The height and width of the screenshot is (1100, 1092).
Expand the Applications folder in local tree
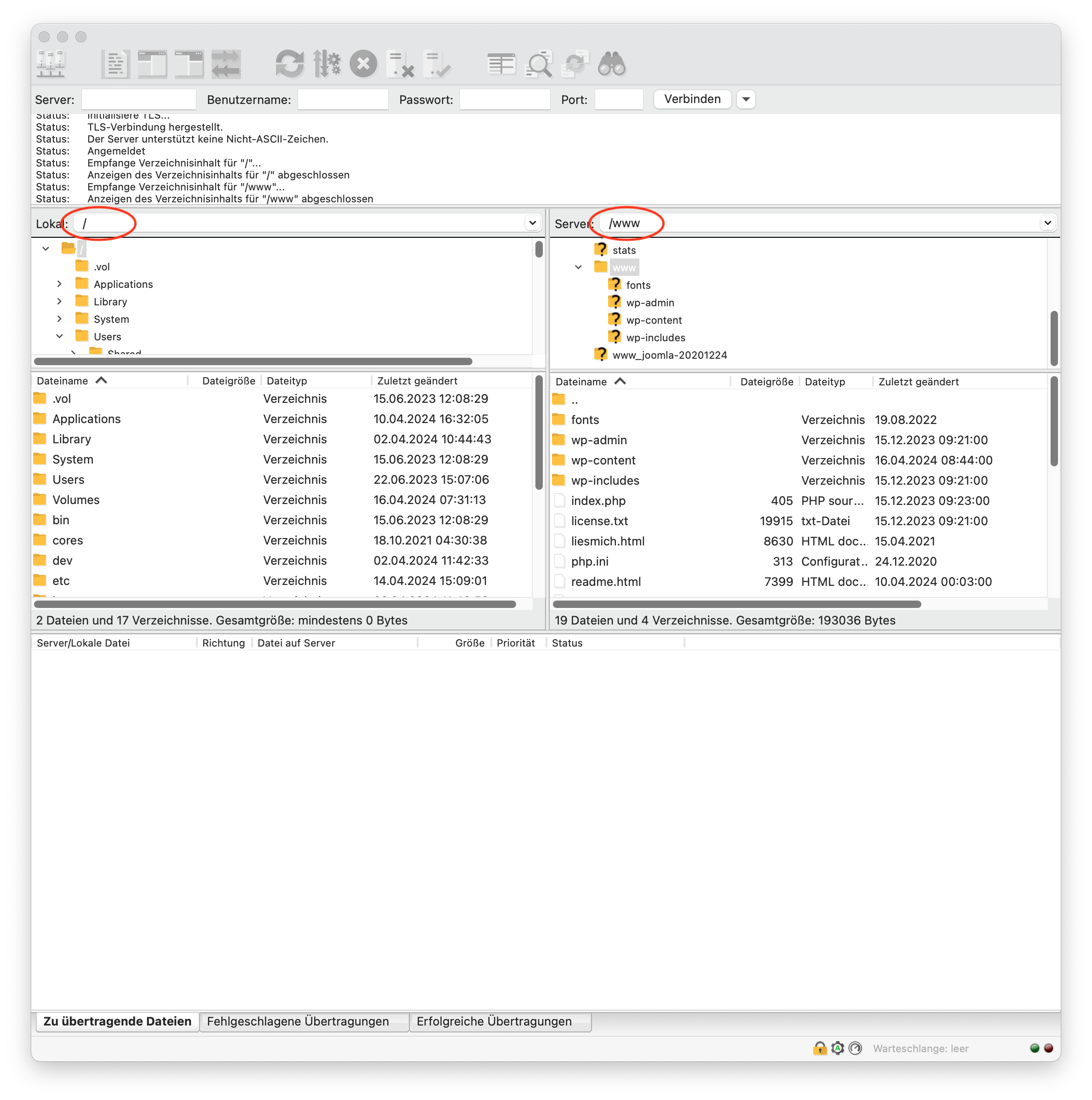[59, 284]
